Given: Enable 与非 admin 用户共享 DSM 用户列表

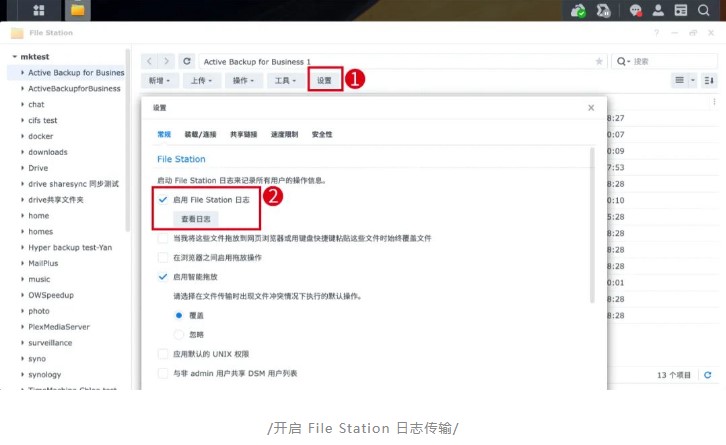Looking at the screenshot, I should click(x=163, y=373).
